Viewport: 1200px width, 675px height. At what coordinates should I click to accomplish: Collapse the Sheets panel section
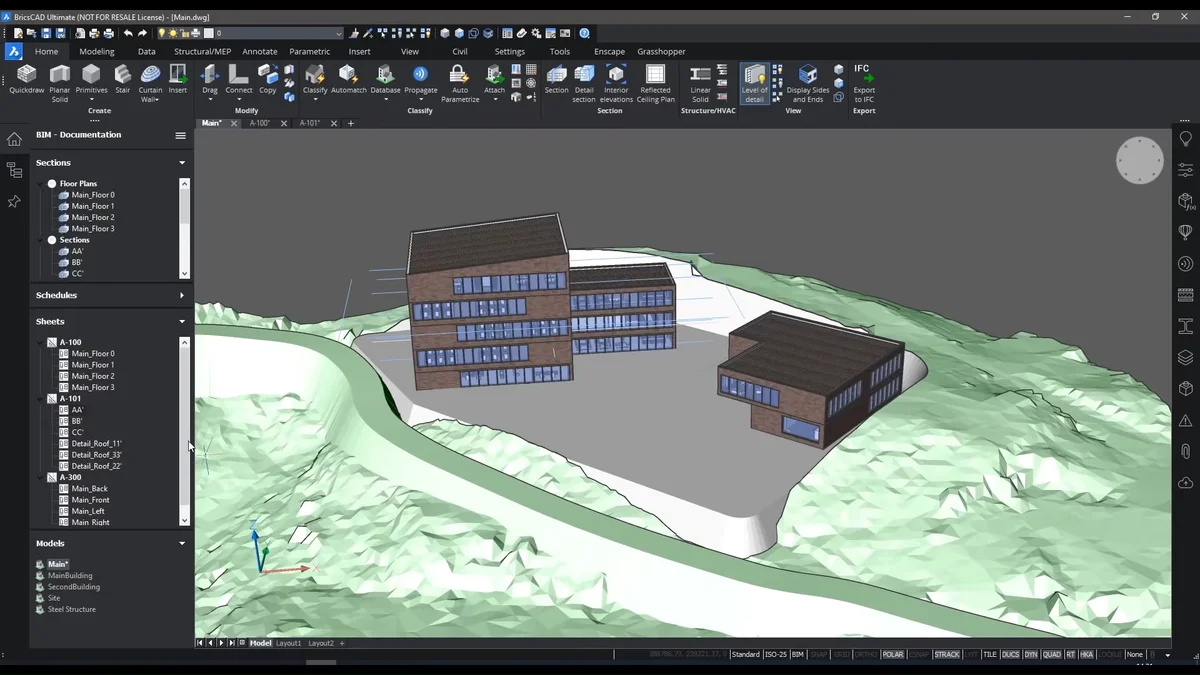pyautogui.click(x=182, y=322)
